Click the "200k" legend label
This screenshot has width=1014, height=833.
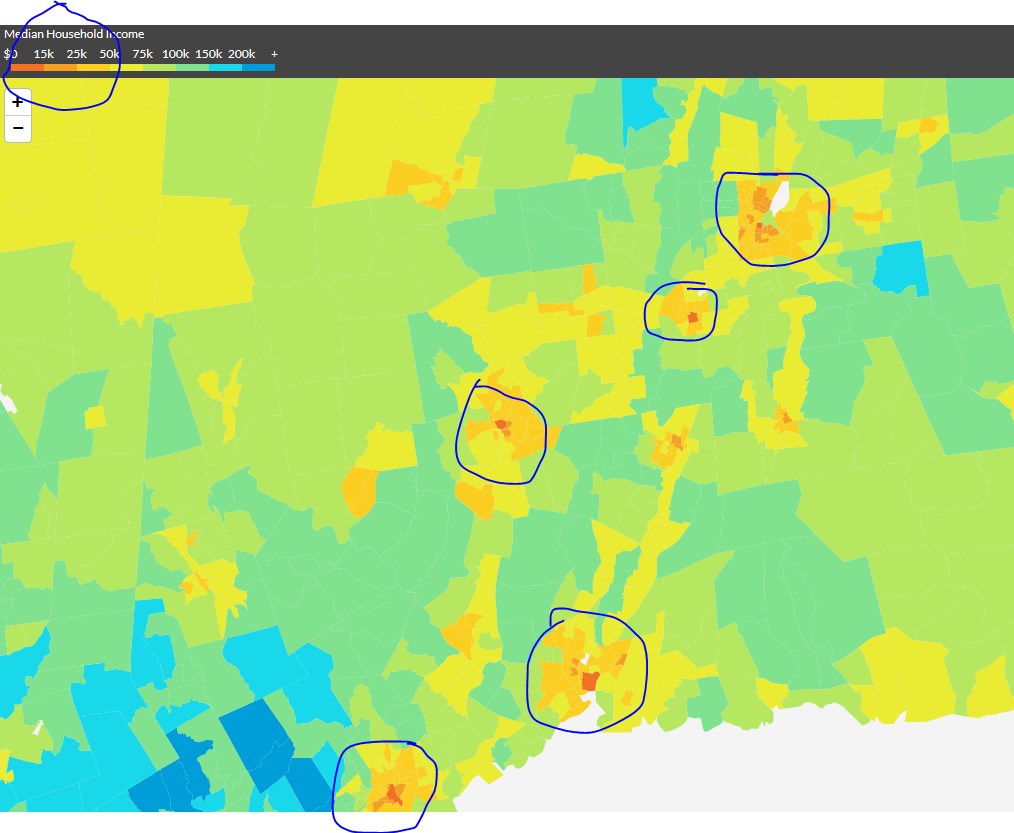[241, 53]
